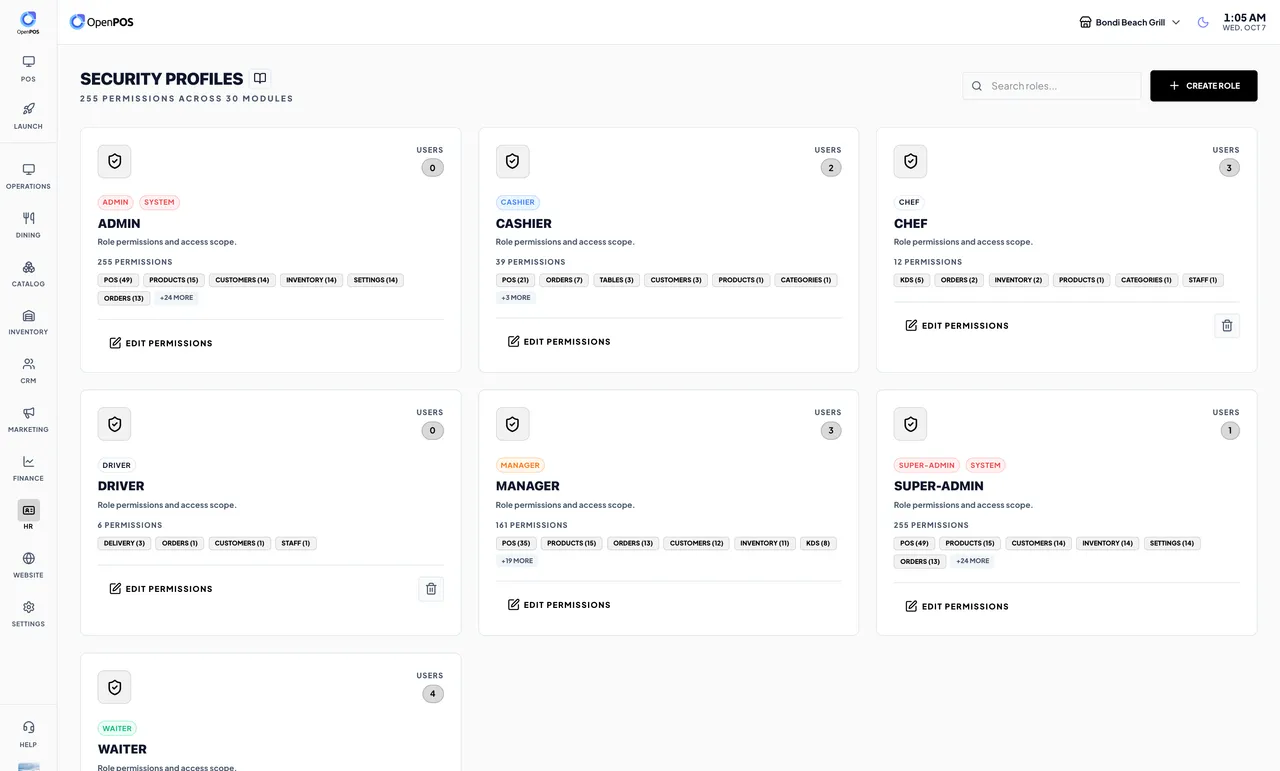Image resolution: width=1280 pixels, height=771 pixels.
Task: Click the Cashier role shield icon
Action: click(512, 161)
